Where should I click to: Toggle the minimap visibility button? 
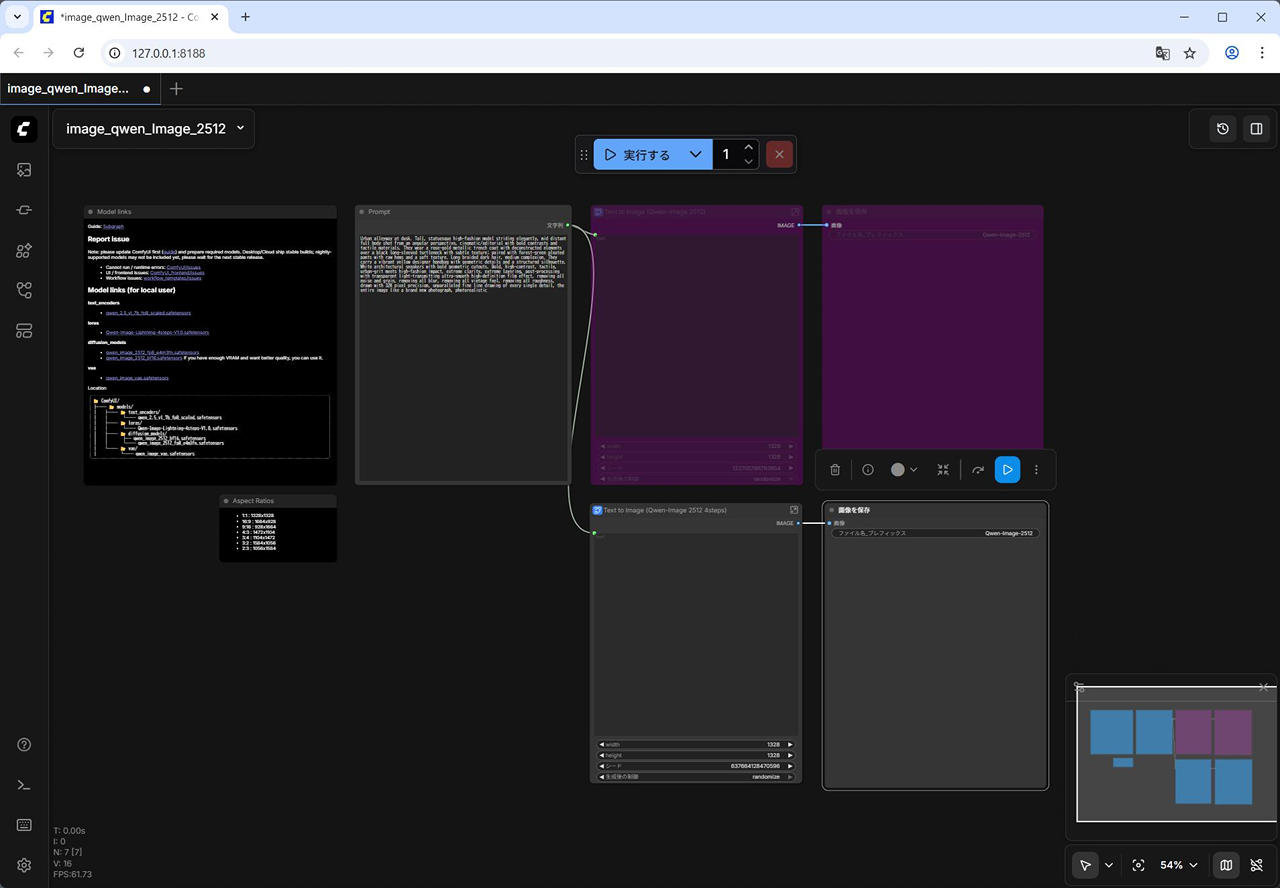[x=1226, y=865]
